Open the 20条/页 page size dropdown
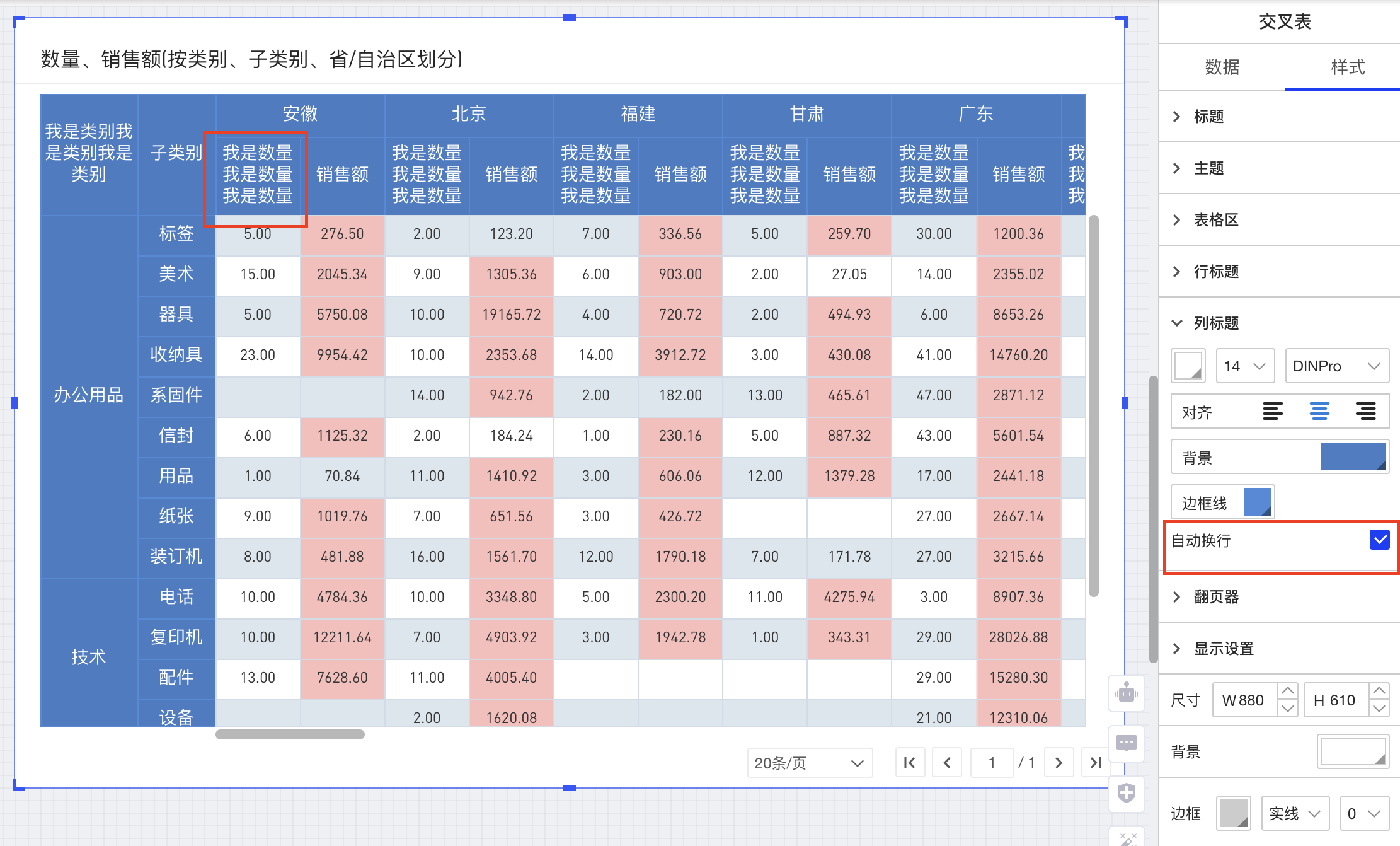 pos(809,762)
